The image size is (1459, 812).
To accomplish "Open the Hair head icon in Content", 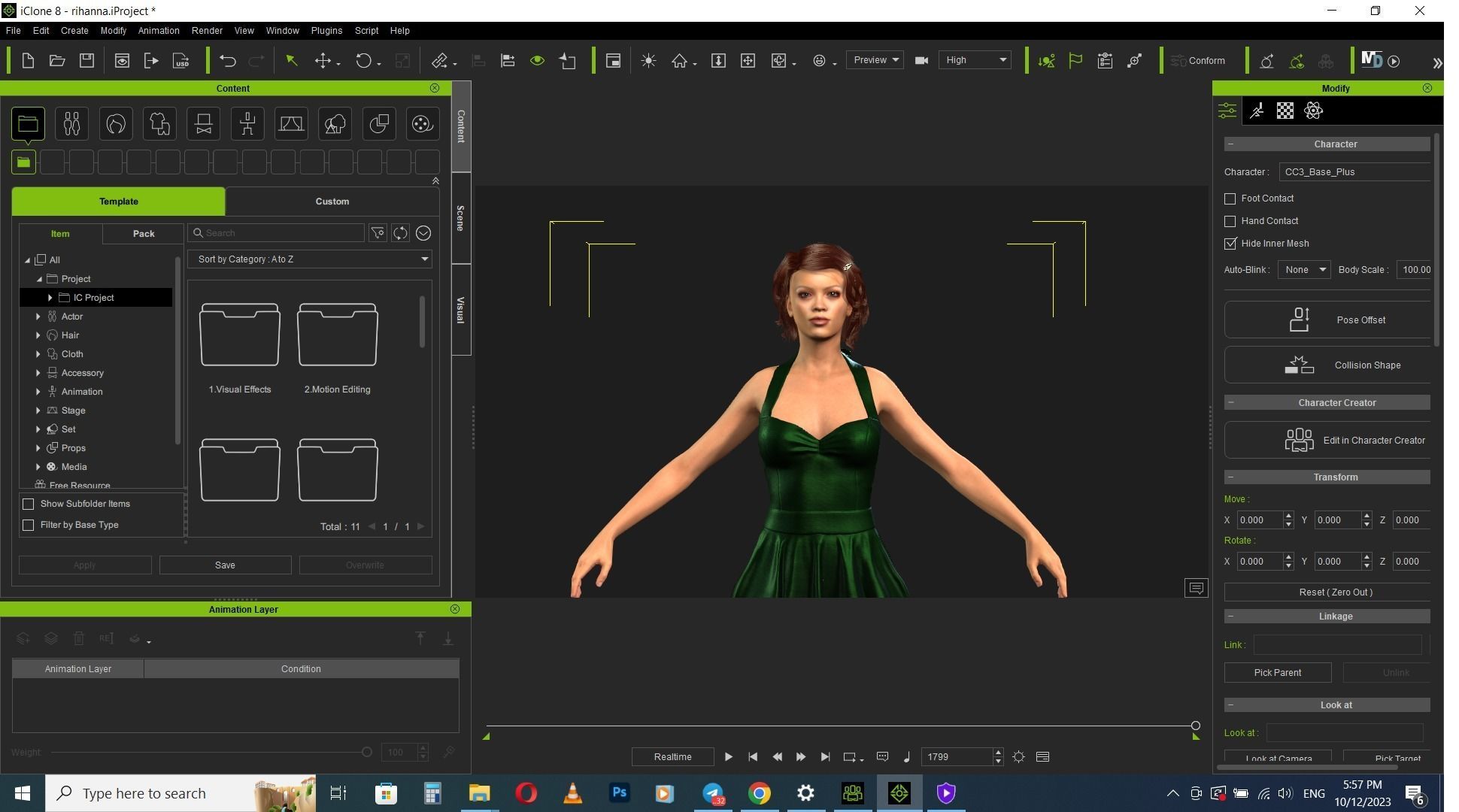I will 116,124.
